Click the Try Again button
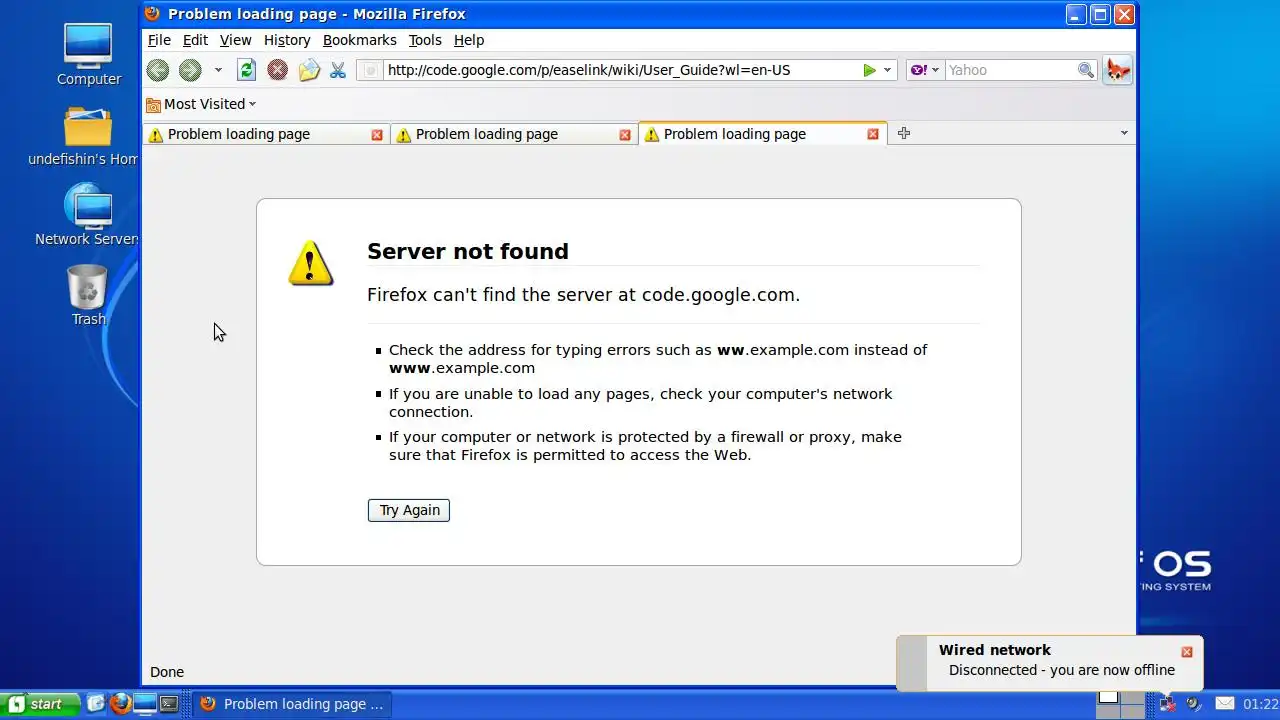The height and width of the screenshot is (720, 1280). click(x=409, y=510)
